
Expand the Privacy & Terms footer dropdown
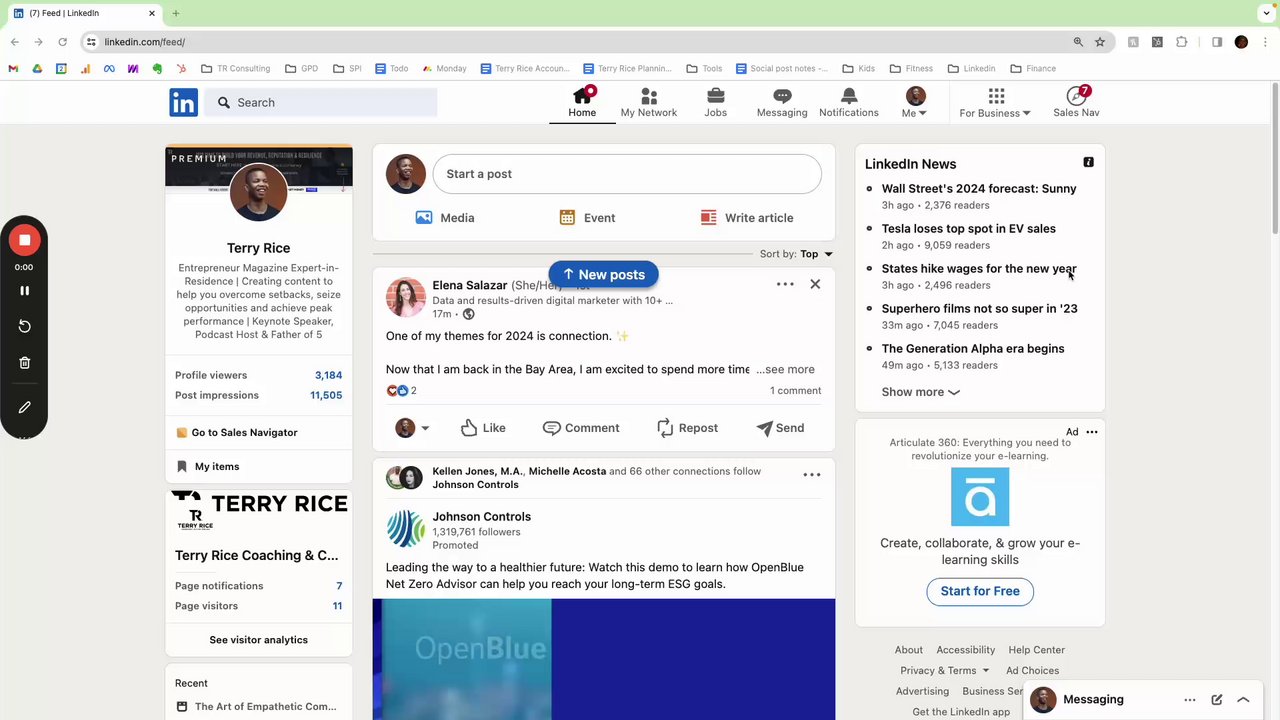944,671
